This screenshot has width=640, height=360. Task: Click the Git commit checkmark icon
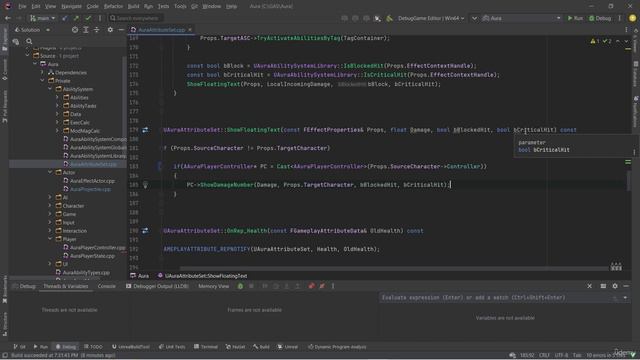(x=88, y=18)
